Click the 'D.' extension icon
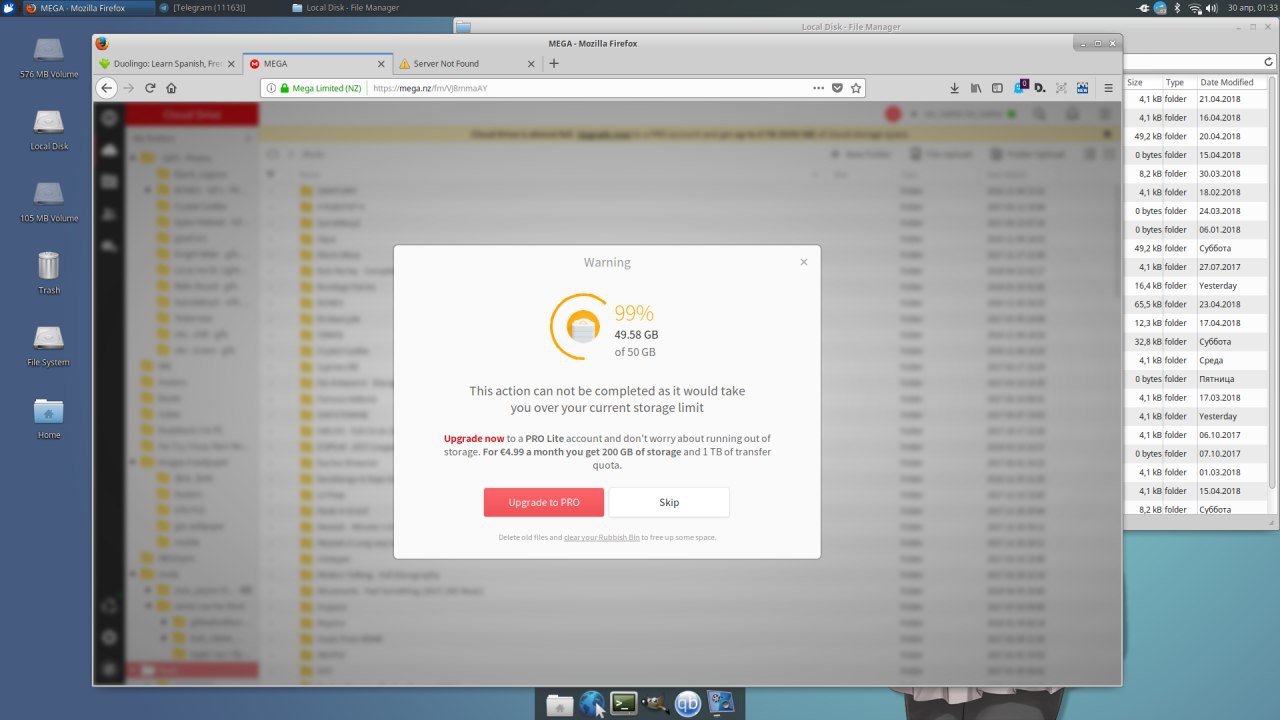 pos(1040,88)
